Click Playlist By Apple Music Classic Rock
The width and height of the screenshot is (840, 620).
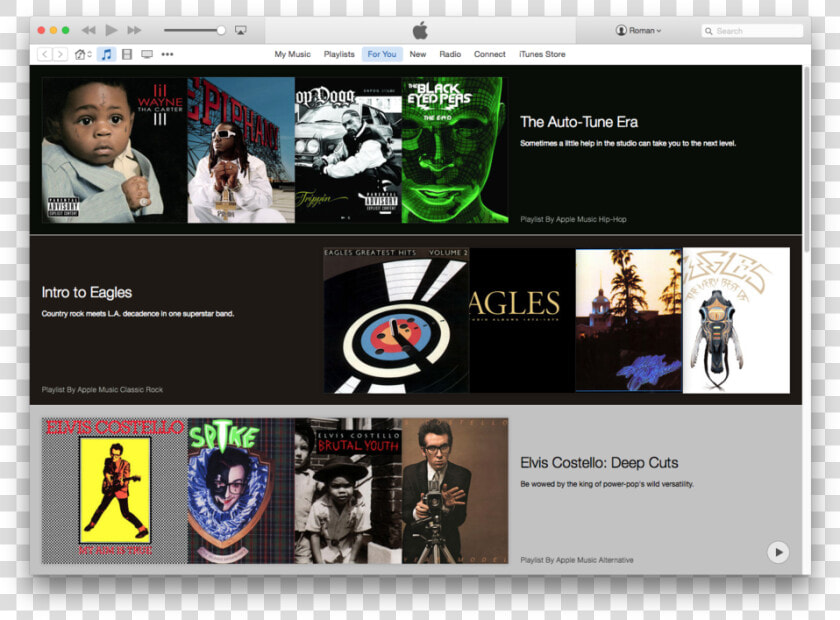(x=102, y=390)
